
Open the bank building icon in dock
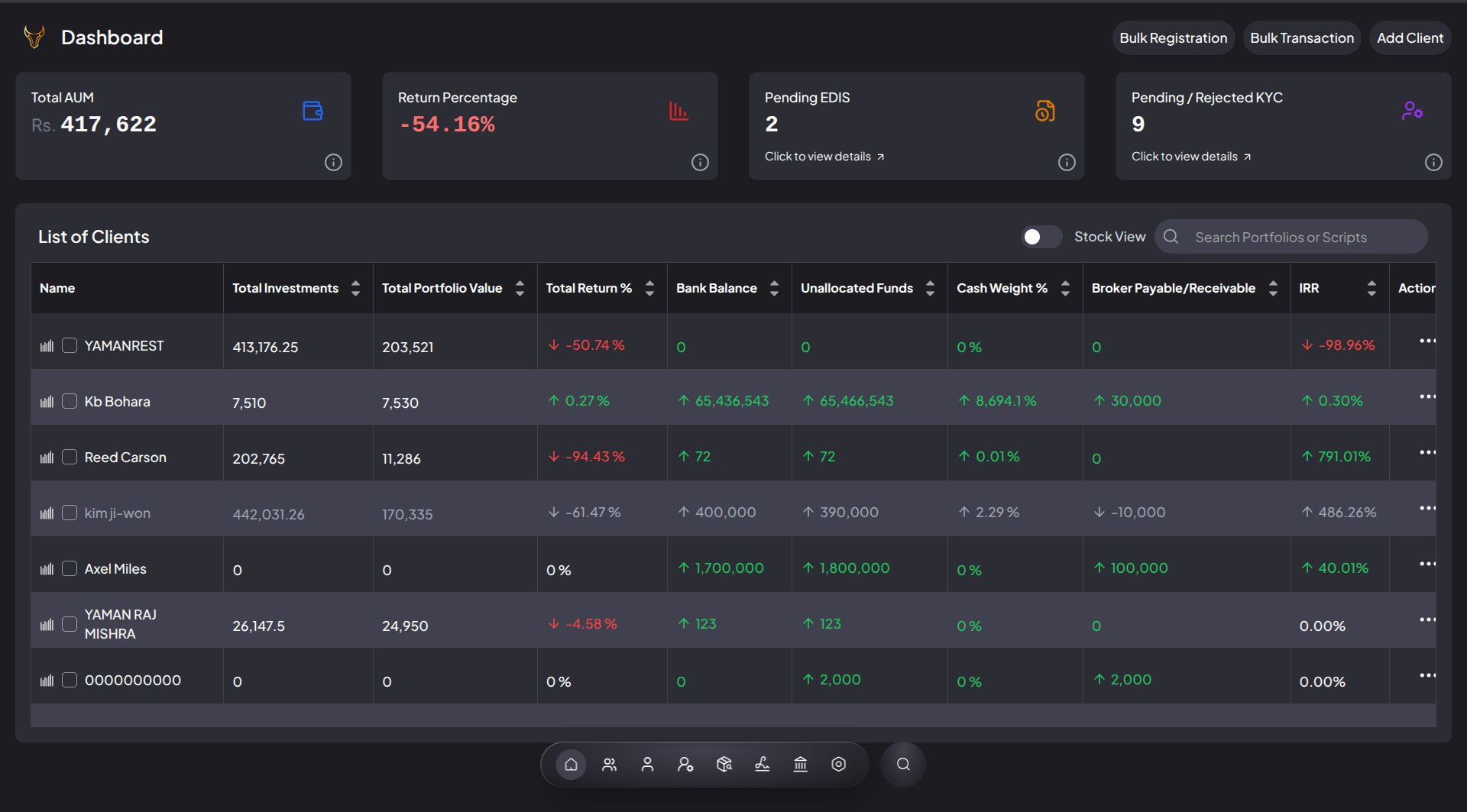click(800, 765)
